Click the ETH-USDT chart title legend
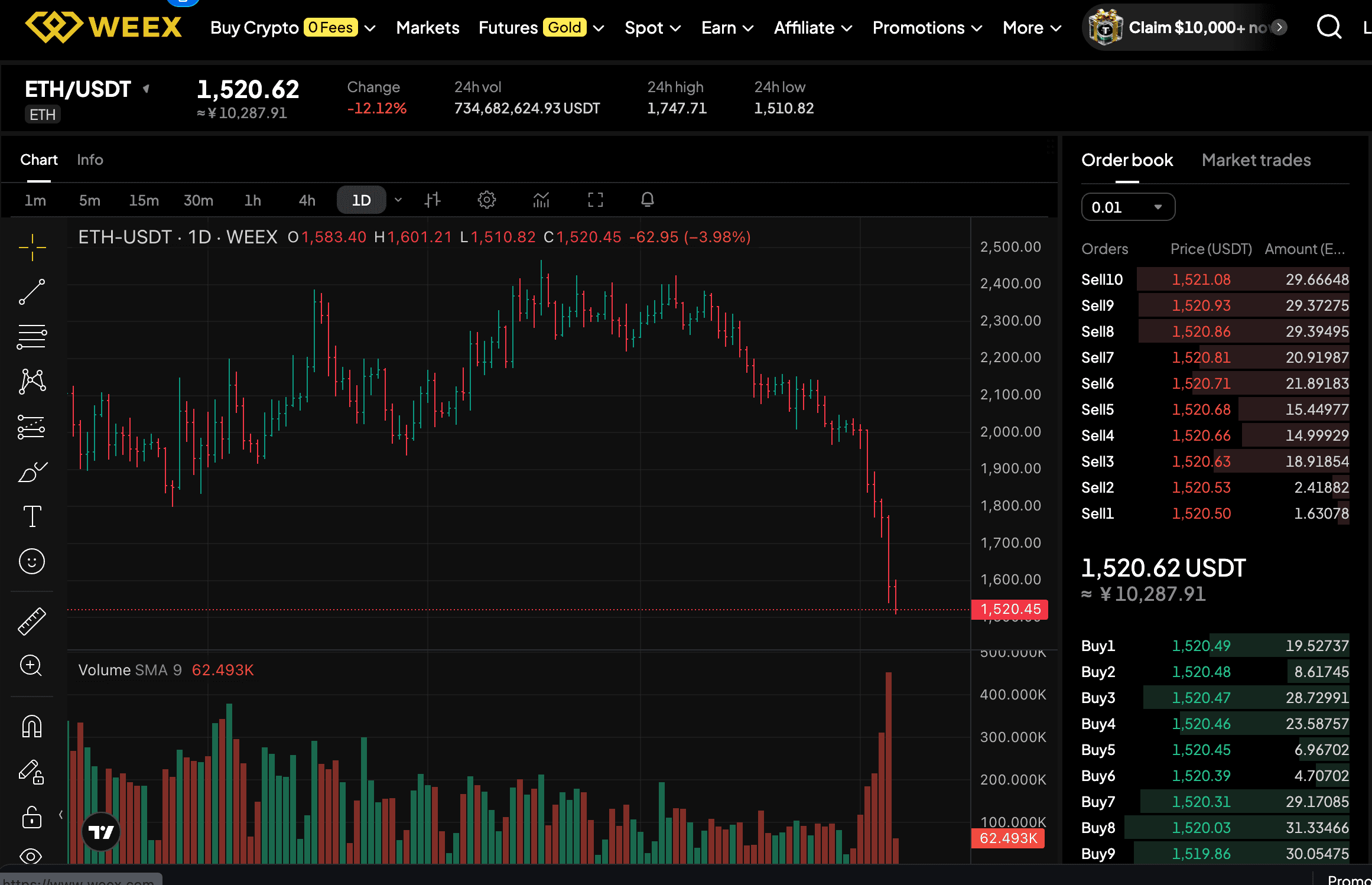 pyautogui.click(x=178, y=237)
